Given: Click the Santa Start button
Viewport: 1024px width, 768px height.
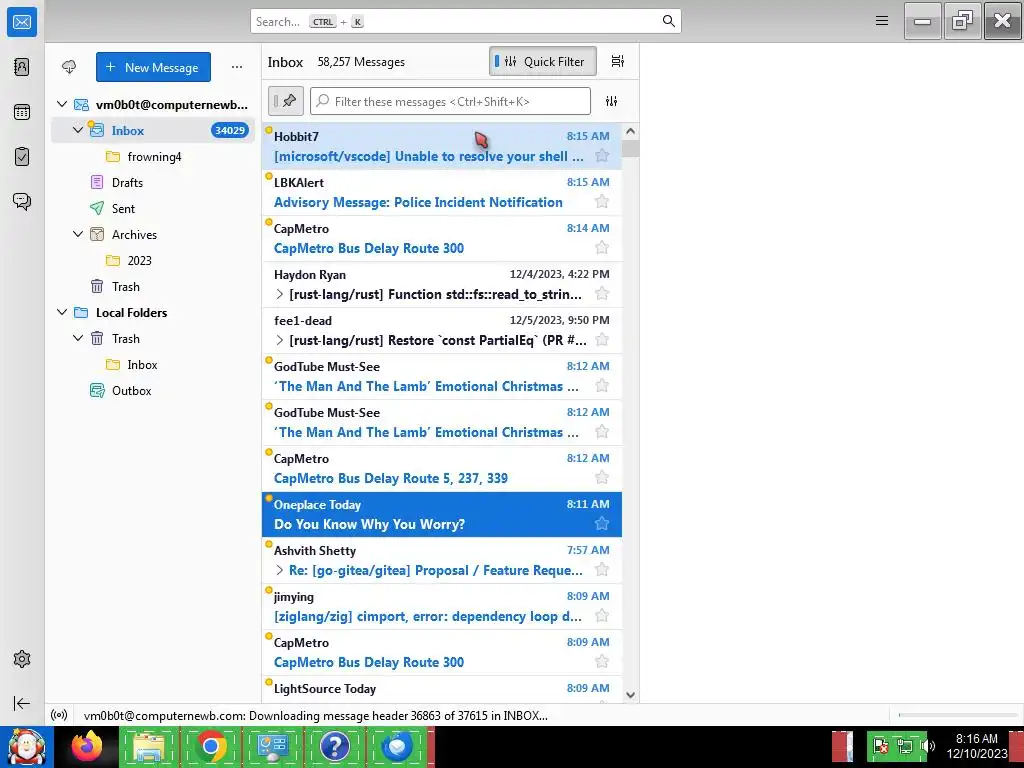Looking at the screenshot, I should pyautogui.click(x=27, y=746).
